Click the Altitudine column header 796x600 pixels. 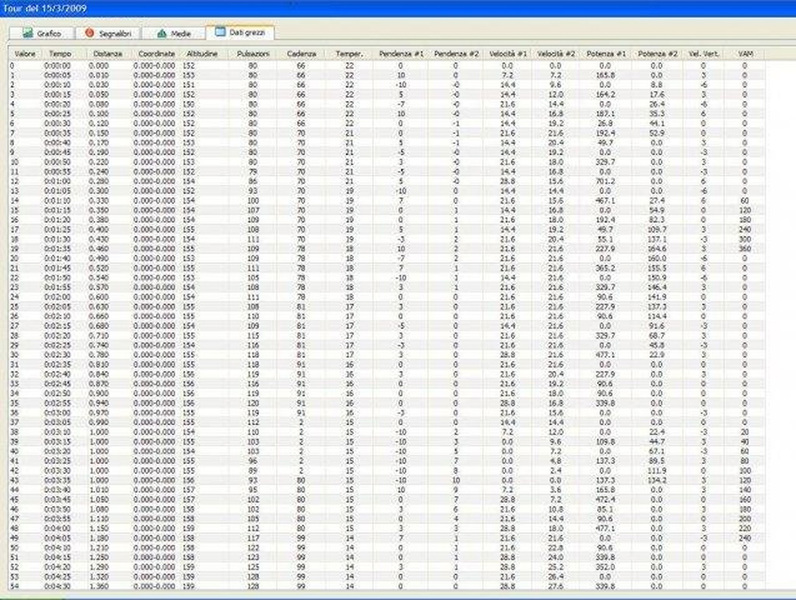click(x=202, y=53)
